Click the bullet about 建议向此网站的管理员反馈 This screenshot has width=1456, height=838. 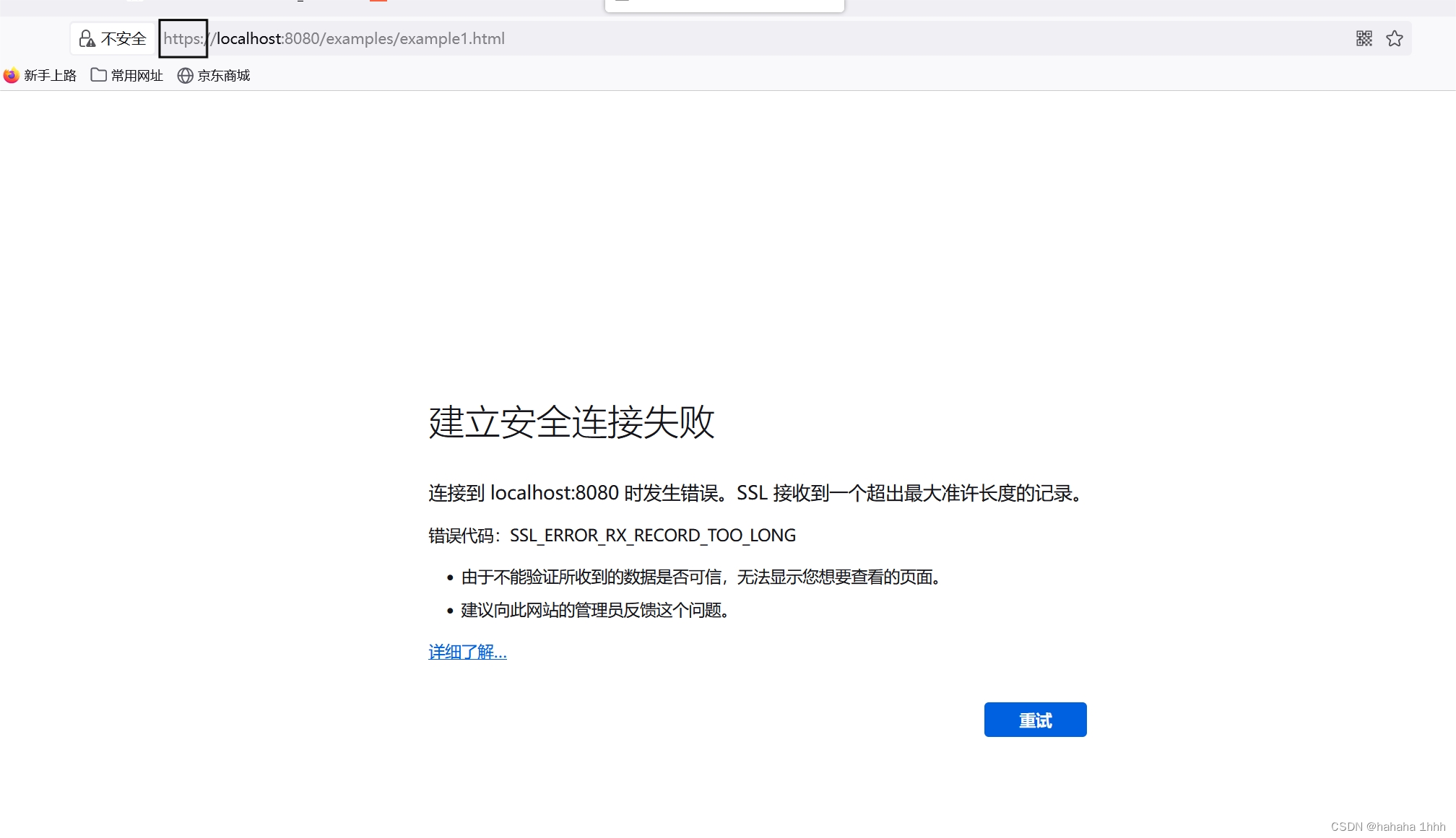point(594,611)
